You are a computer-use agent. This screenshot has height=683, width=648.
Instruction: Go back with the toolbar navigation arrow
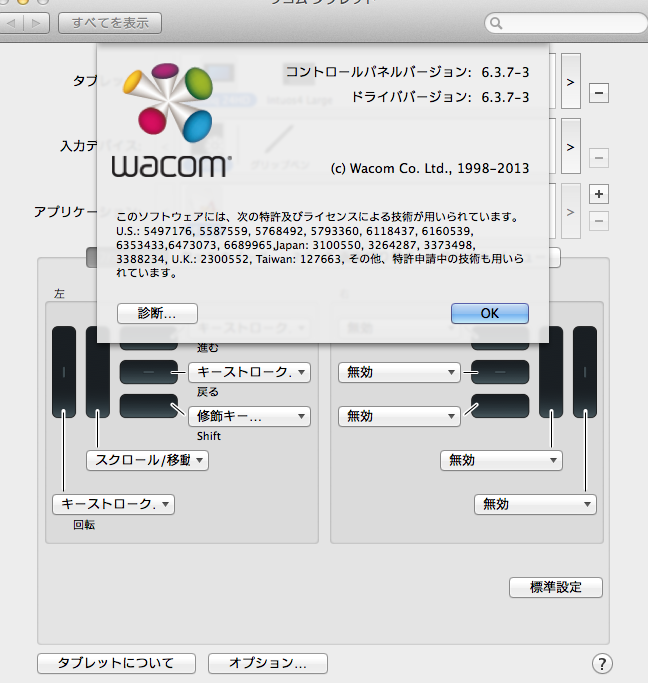12,23
